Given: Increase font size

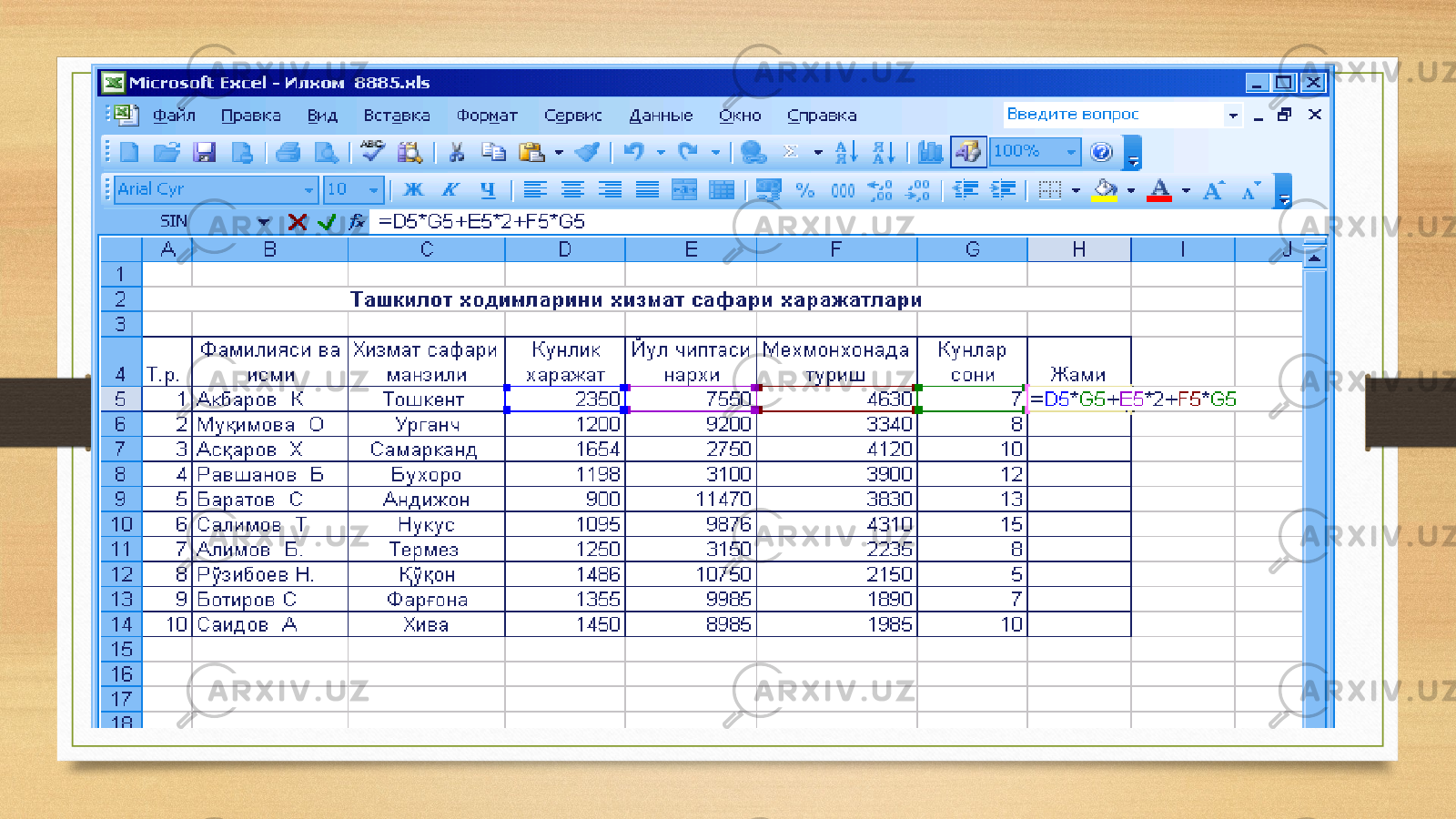Looking at the screenshot, I should coord(1213,190).
